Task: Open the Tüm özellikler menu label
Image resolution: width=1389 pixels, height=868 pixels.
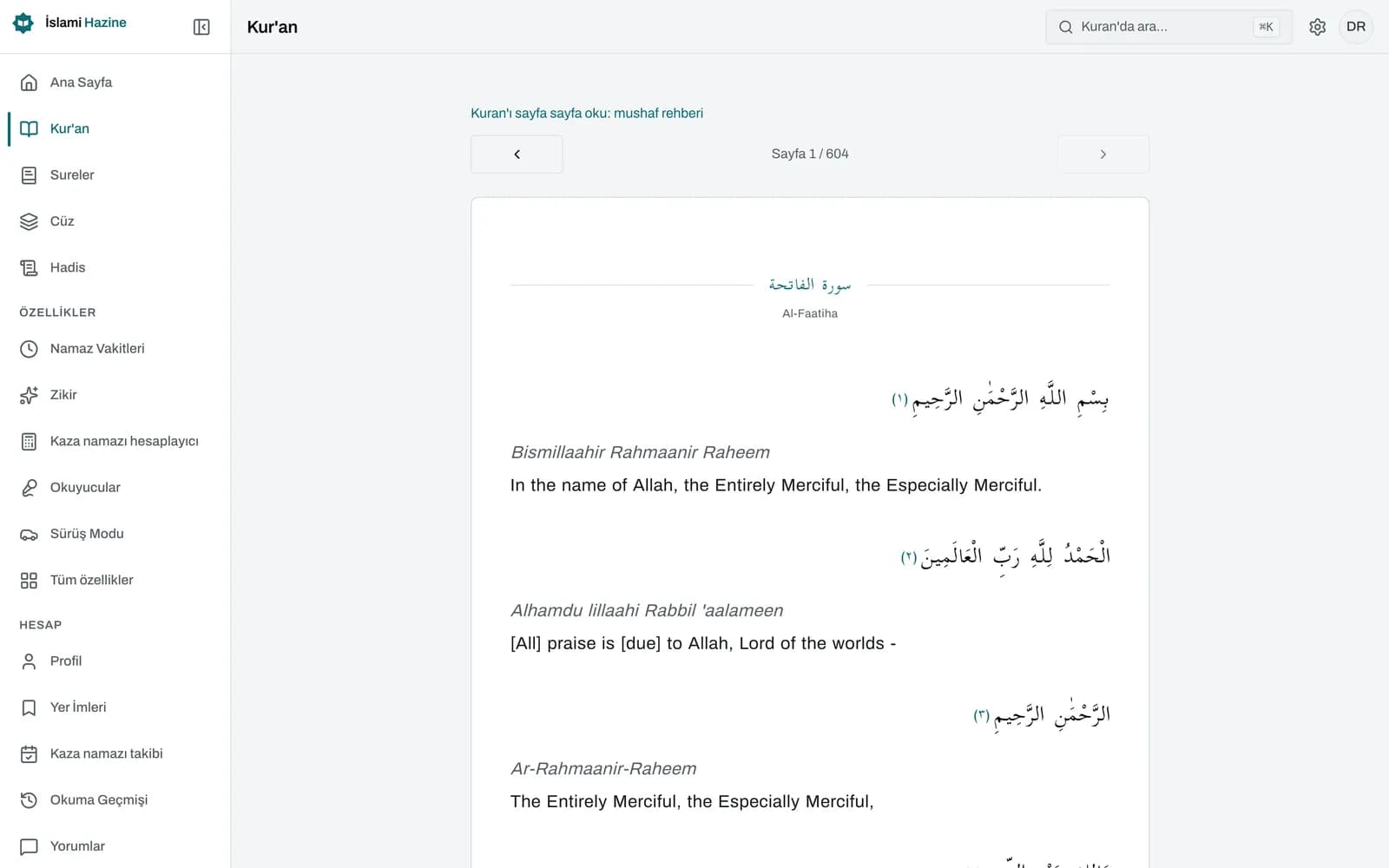Action: pos(91,580)
